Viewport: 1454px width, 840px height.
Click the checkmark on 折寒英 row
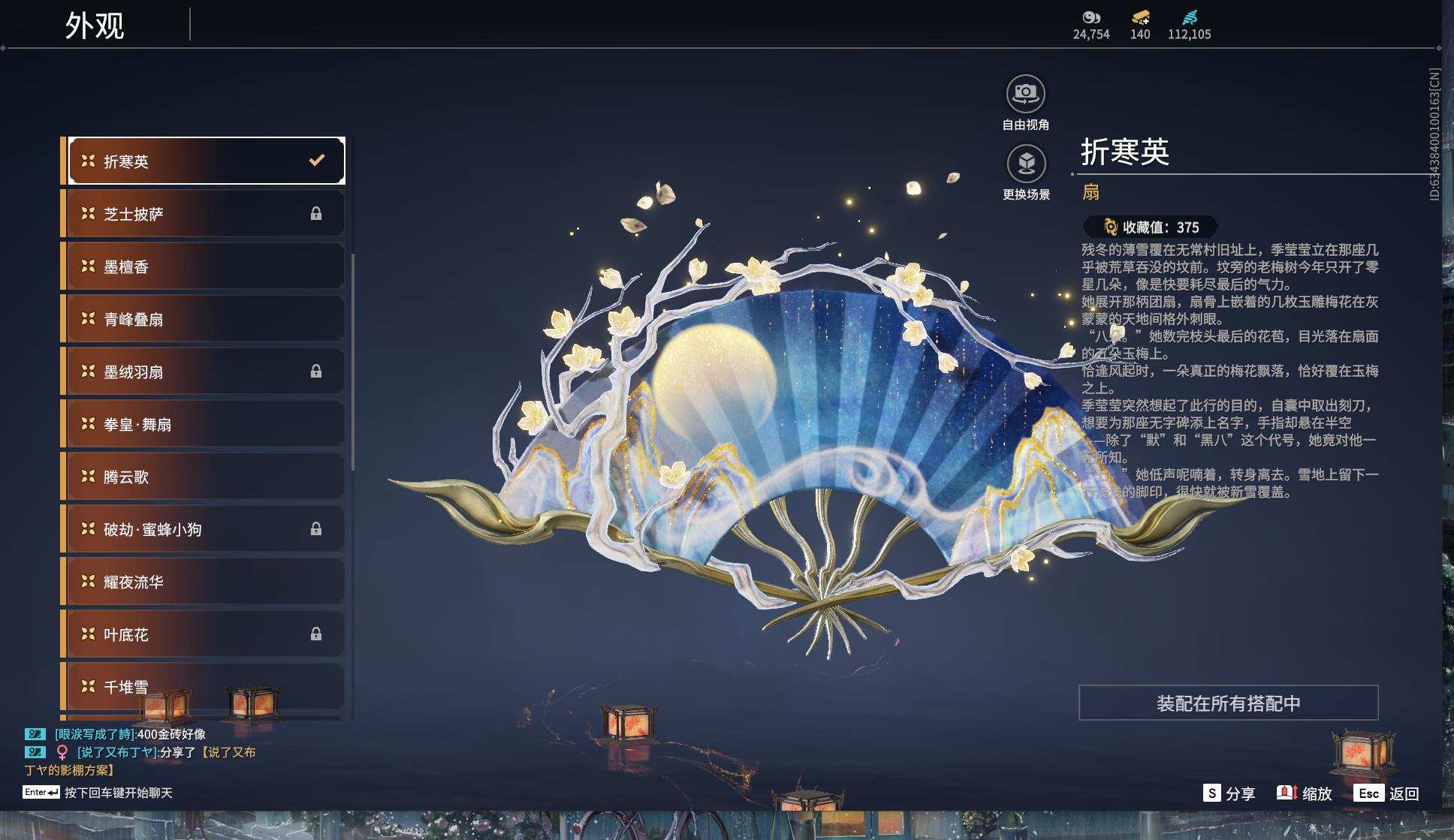pyautogui.click(x=317, y=160)
